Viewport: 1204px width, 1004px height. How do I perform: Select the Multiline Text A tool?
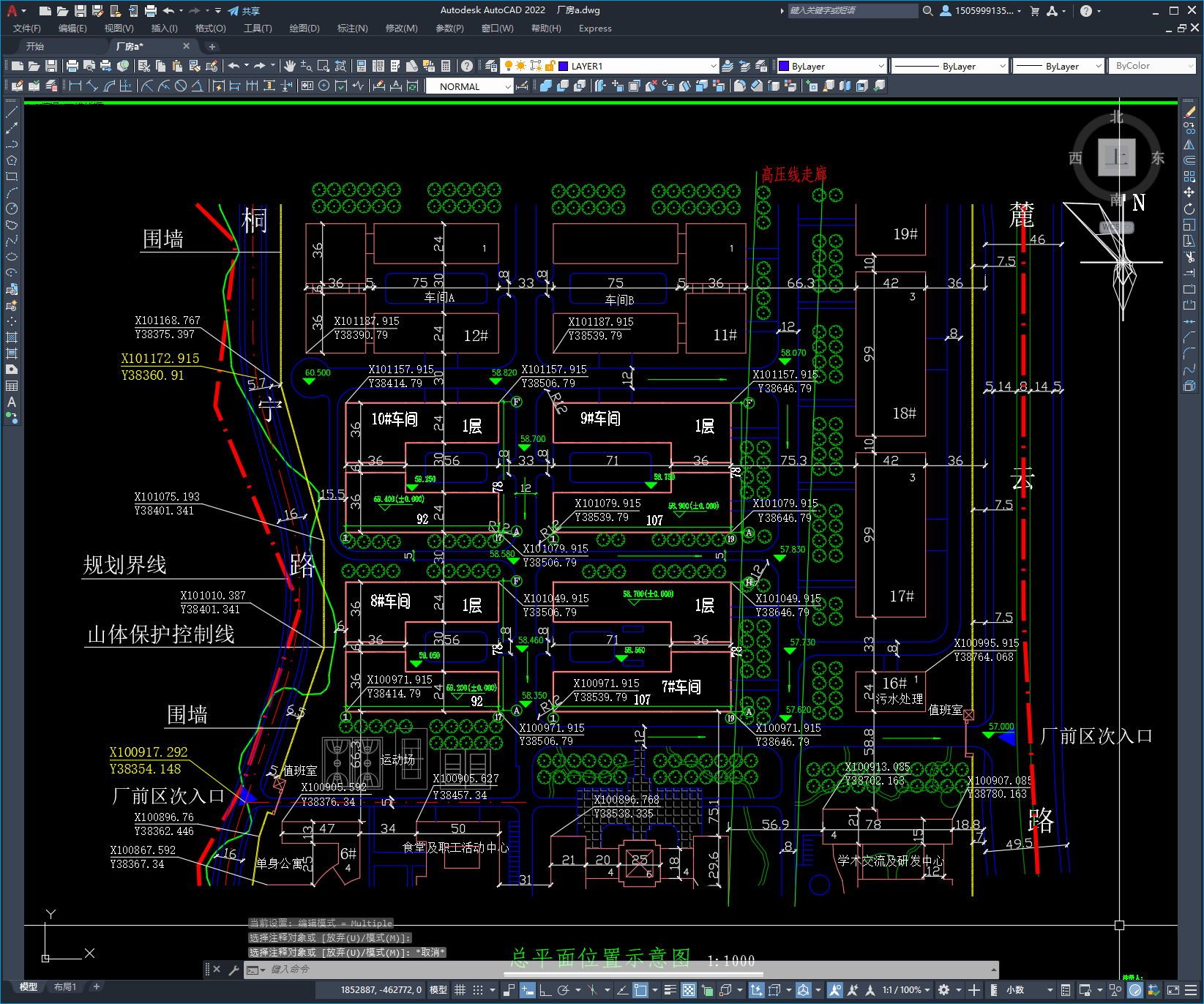tap(11, 402)
